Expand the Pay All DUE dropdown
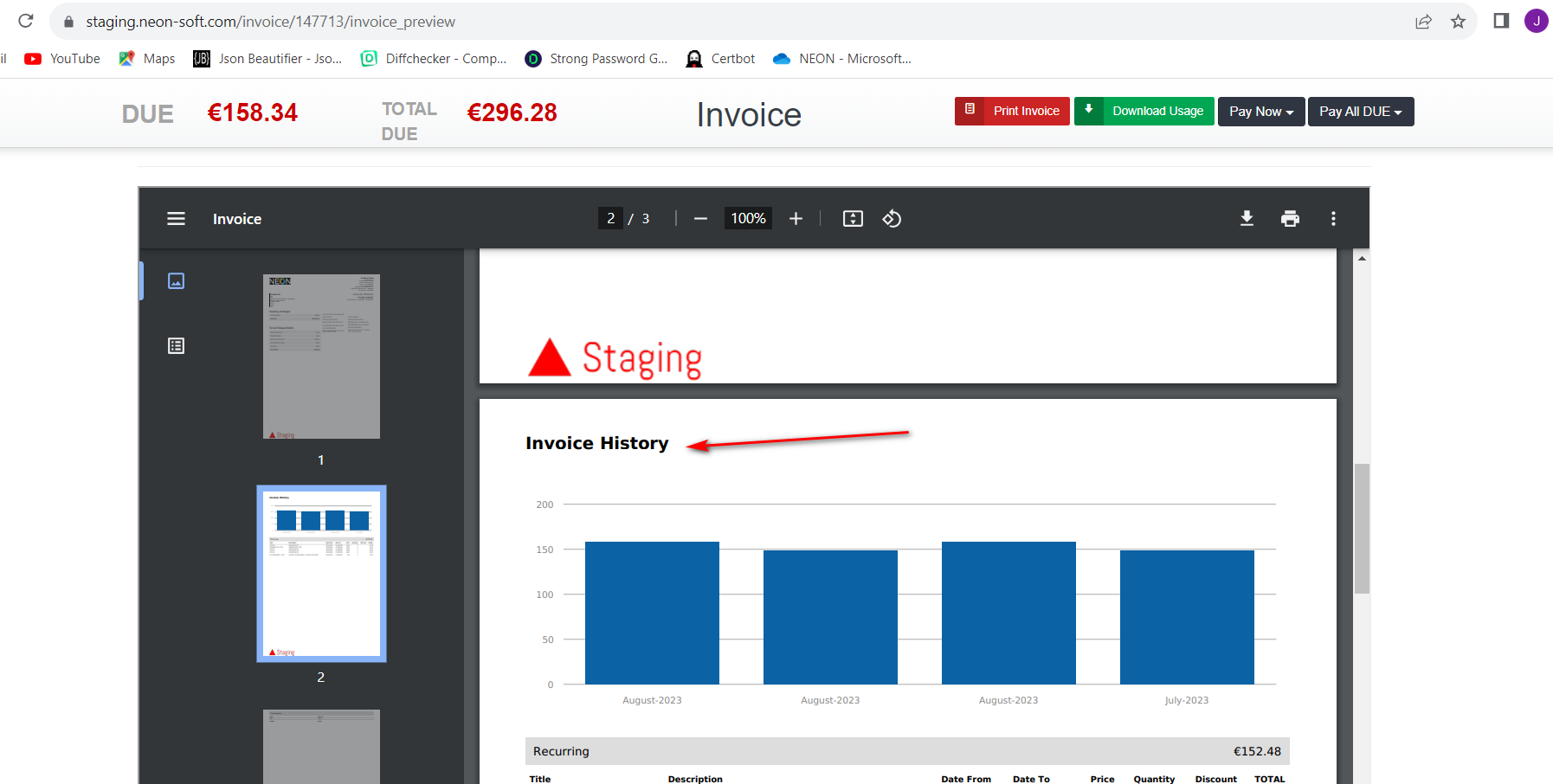1553x784 pixels. (1360, 112)
